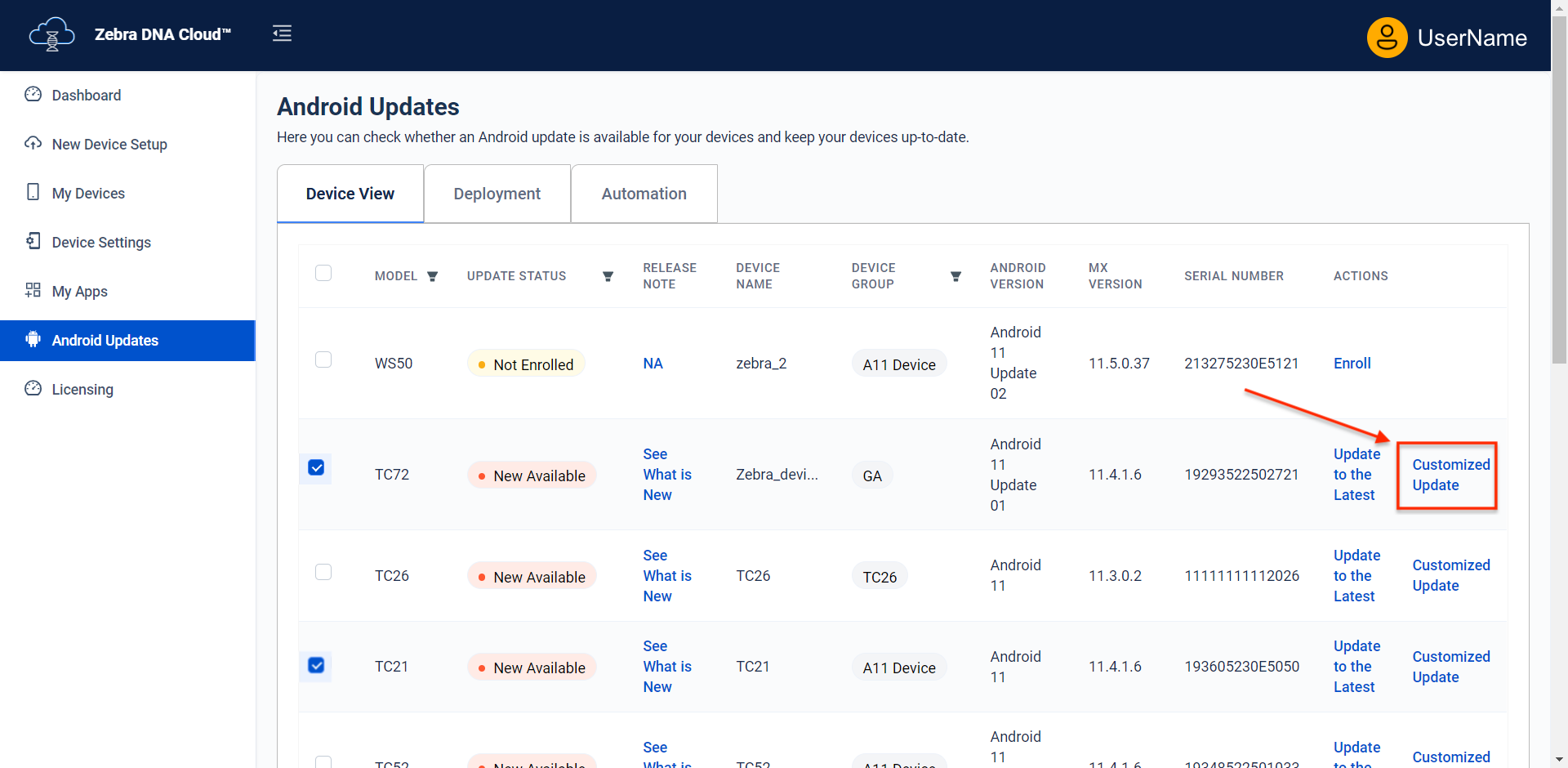This screenshot has width=1568, height=768.
Task: Collapse the sidebar with the hamburger icon
Action: 282,33
